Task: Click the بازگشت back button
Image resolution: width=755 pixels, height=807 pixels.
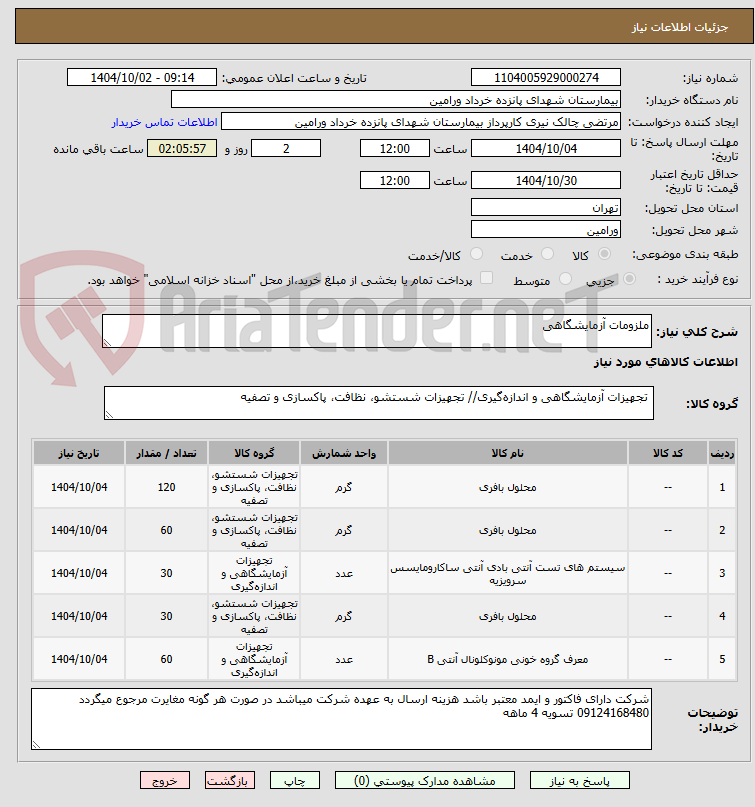Action: point(230,780)
